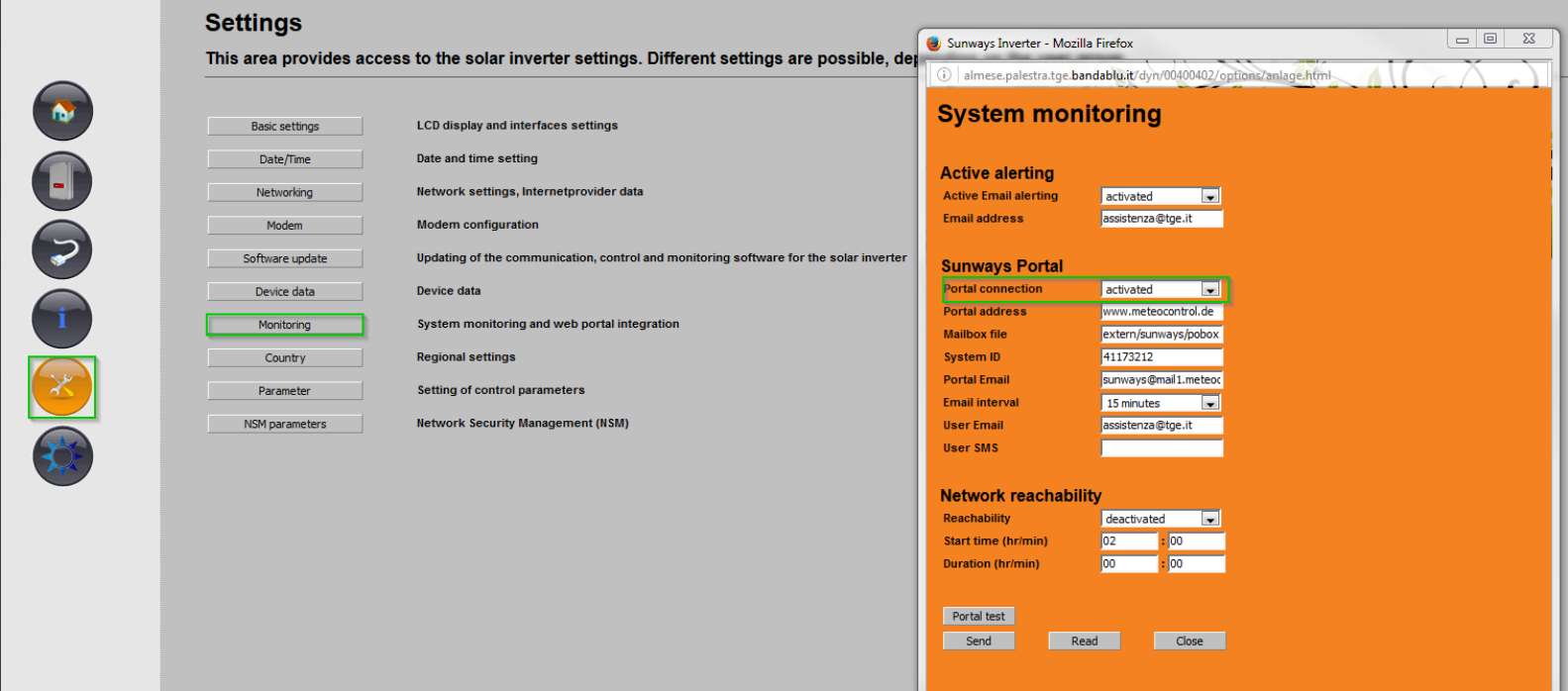This screenshot has width=1568, height=691.
Task: Focus the Duration minutes field
Action: coord(1197,564)
